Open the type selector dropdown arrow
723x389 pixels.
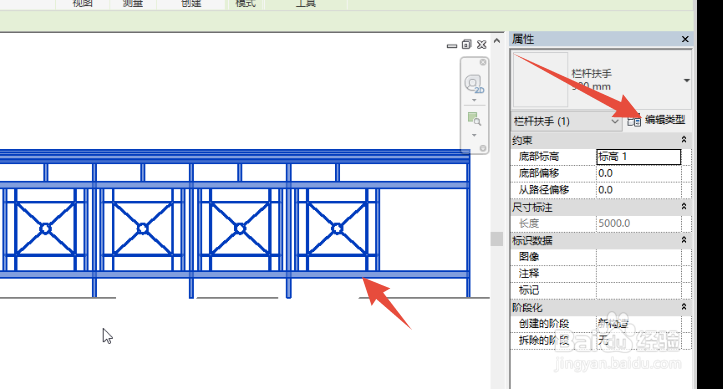[x=687, y=81]
